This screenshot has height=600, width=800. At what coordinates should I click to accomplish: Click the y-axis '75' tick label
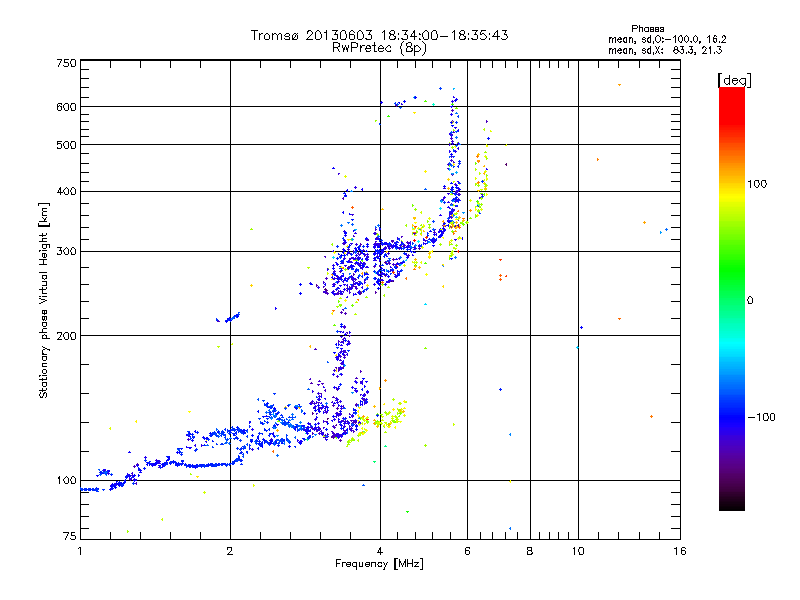[70, 536]
